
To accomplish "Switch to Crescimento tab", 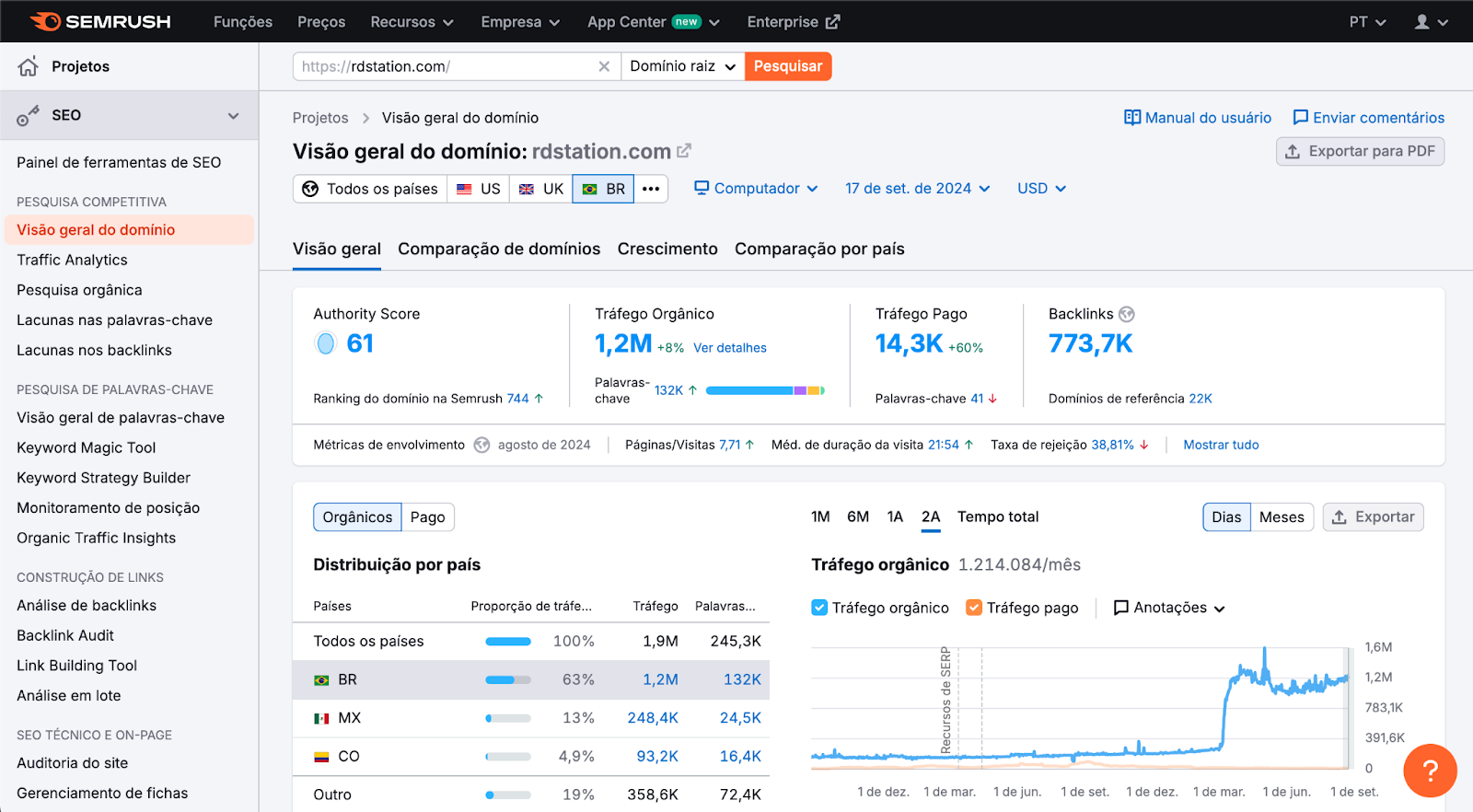I will (x=667, y=249).
